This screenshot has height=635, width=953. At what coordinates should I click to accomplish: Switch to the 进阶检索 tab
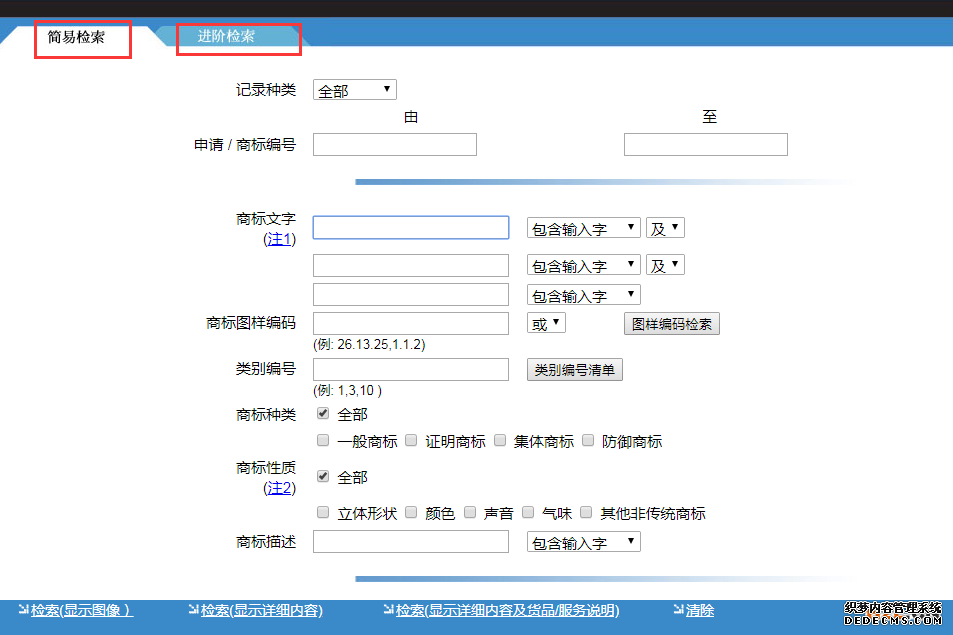pos(226,37)
